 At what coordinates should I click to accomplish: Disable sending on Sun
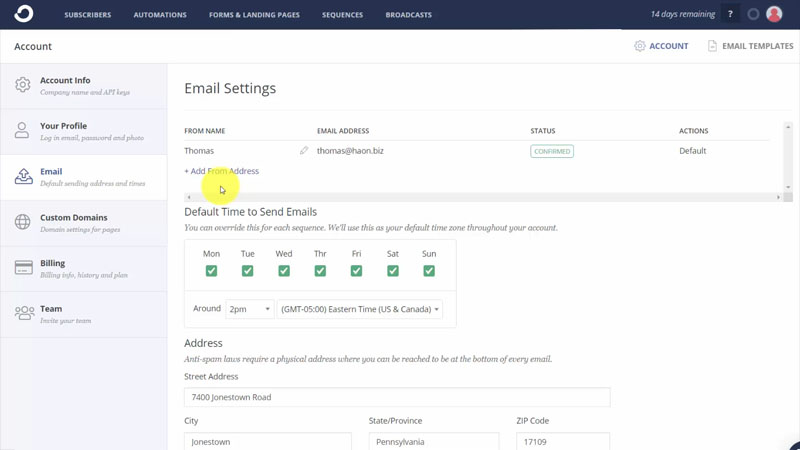pyautogui.click(x=429, y=271)
